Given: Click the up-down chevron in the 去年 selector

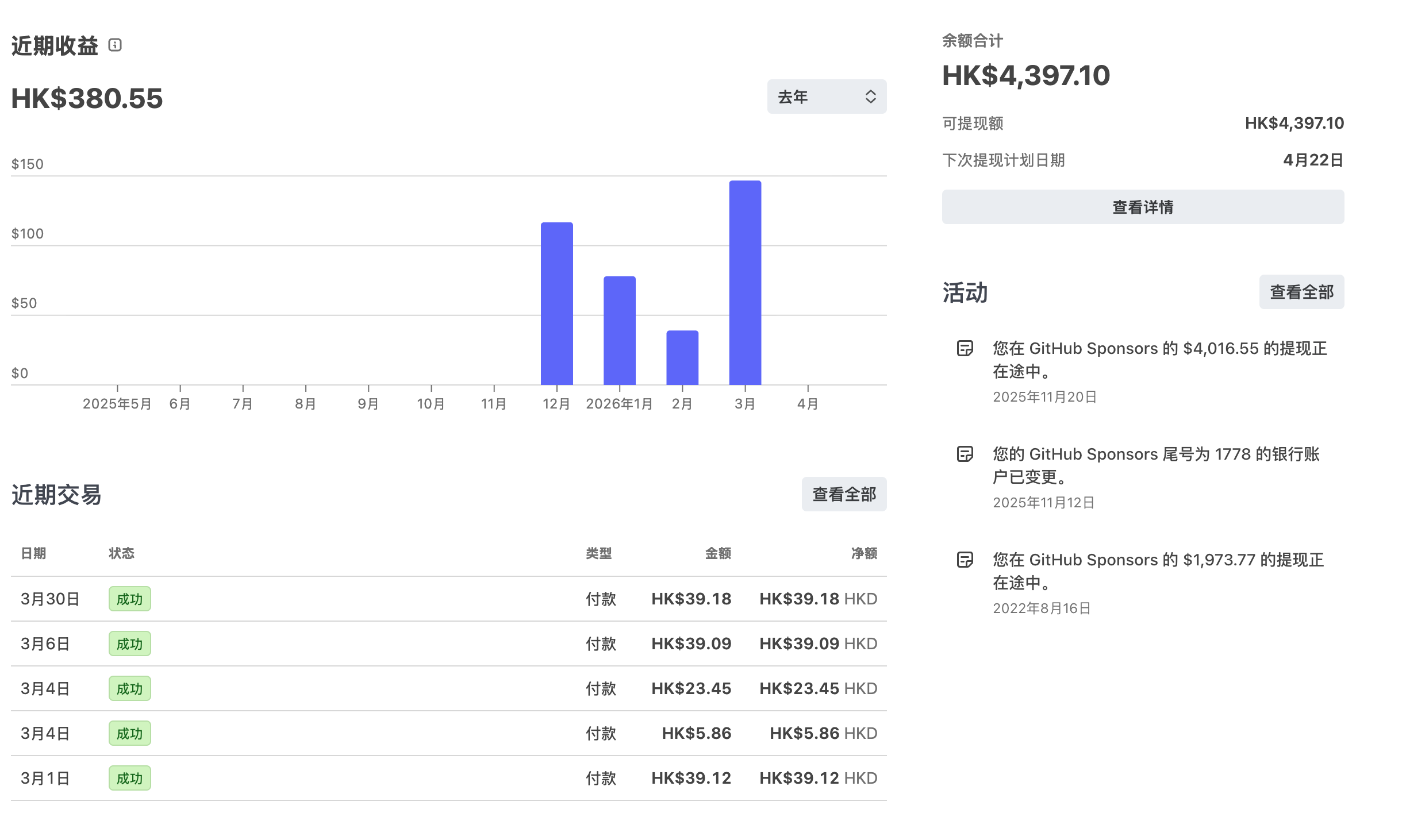Looking at the screenshot, I should tap(870, 97).
